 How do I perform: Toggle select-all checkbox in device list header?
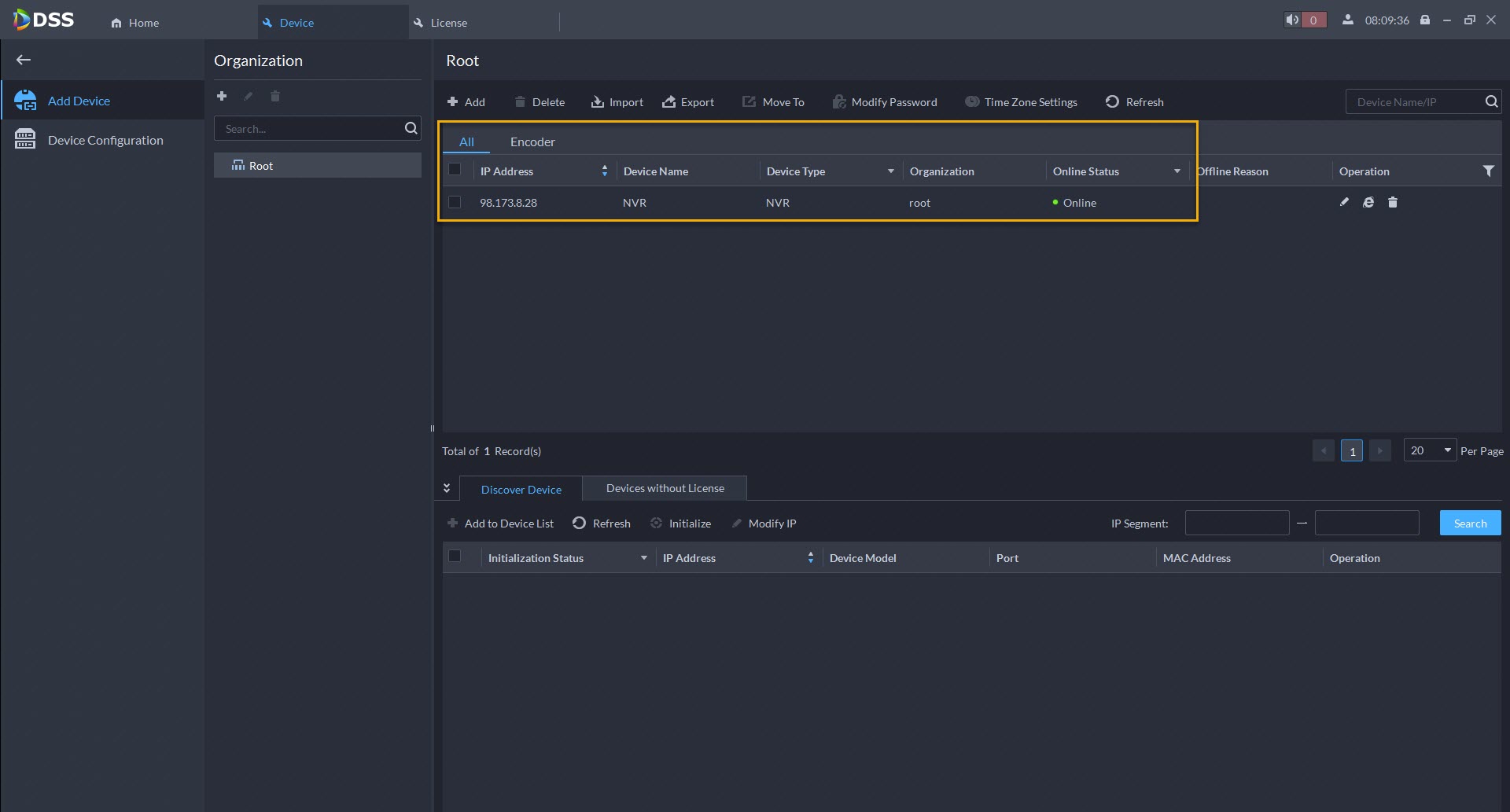pos(455,169)
